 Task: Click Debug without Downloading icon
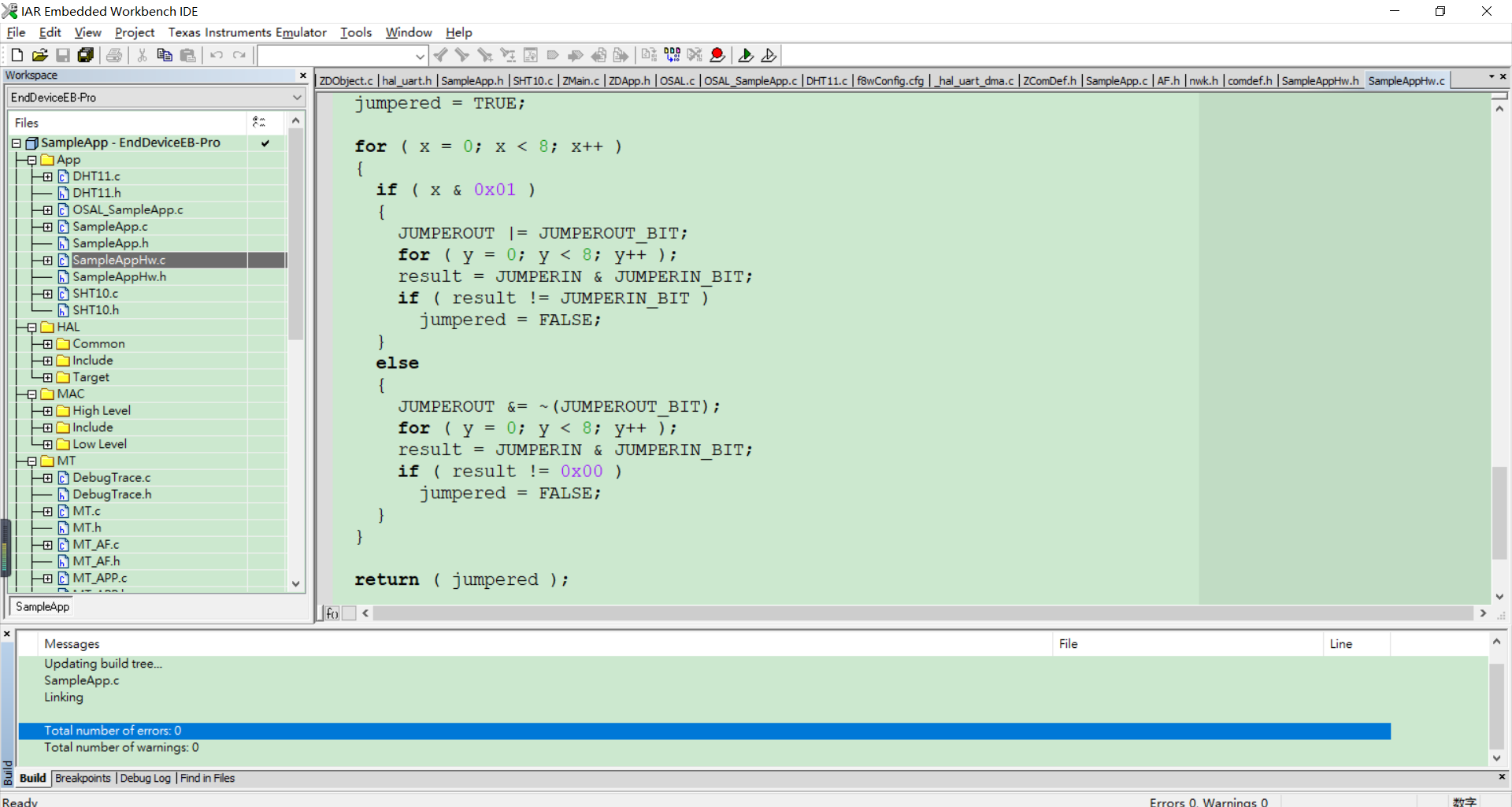point(769,55)
